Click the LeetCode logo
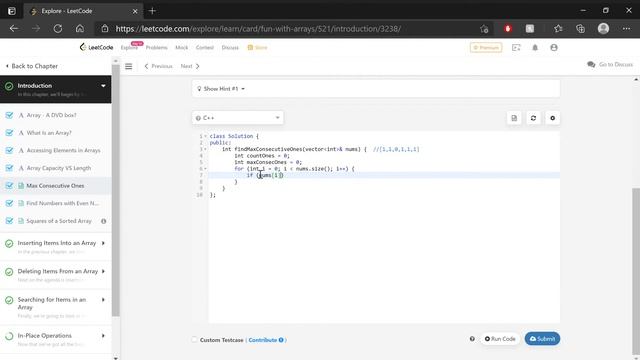 point(96,47)
